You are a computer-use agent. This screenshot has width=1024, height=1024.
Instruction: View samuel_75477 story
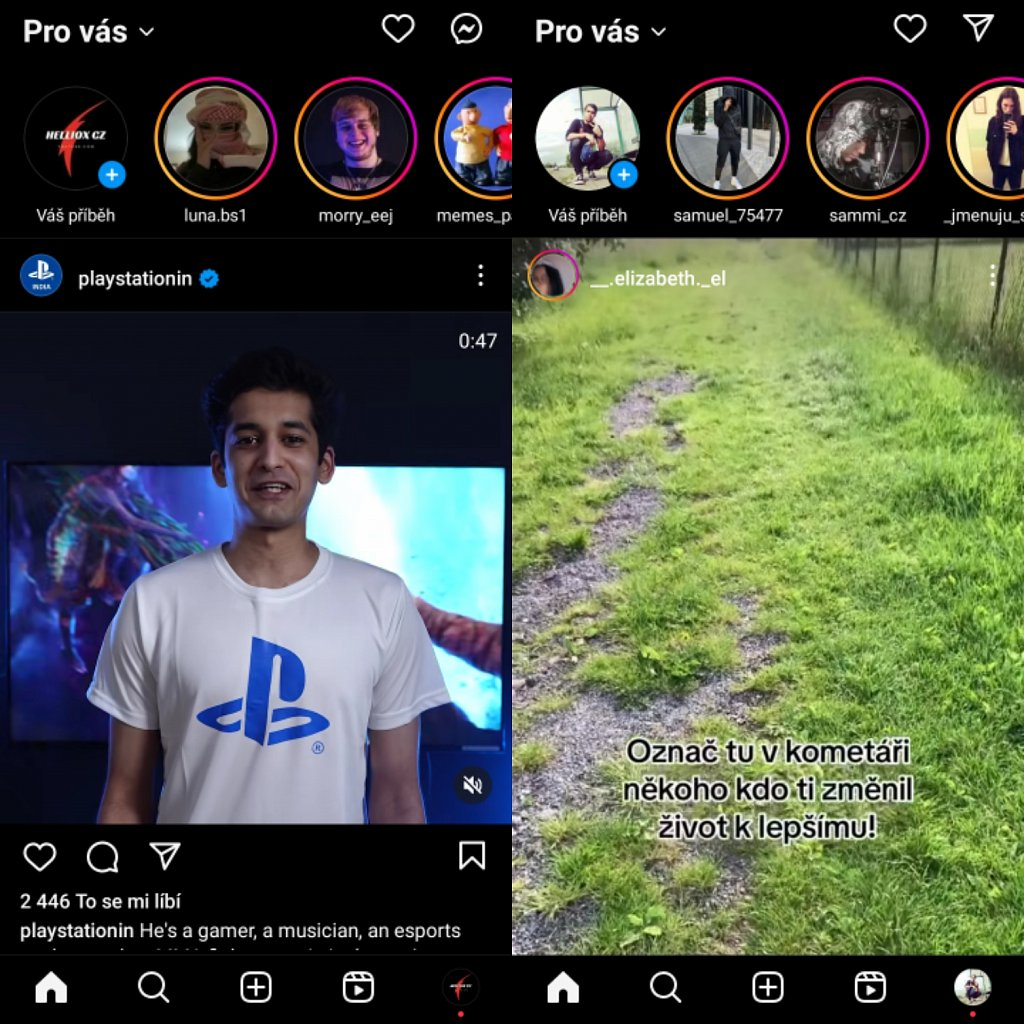[x=728, y=138]
